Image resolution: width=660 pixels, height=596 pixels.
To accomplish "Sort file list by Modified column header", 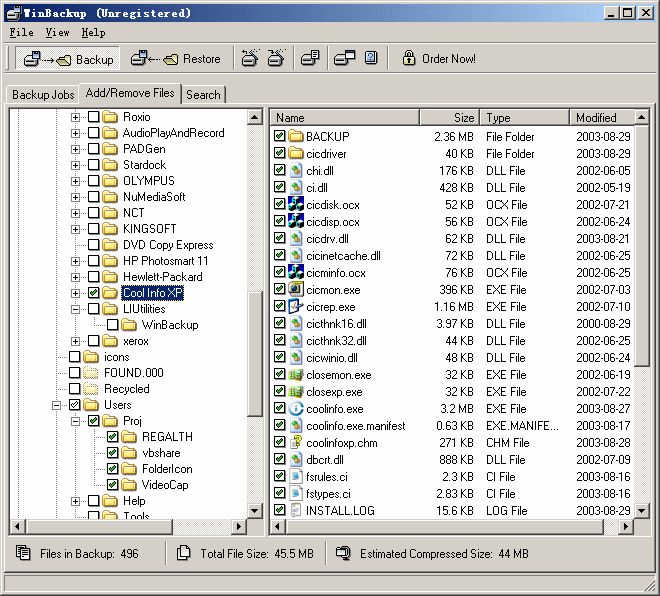I will (x=602, y=117).
